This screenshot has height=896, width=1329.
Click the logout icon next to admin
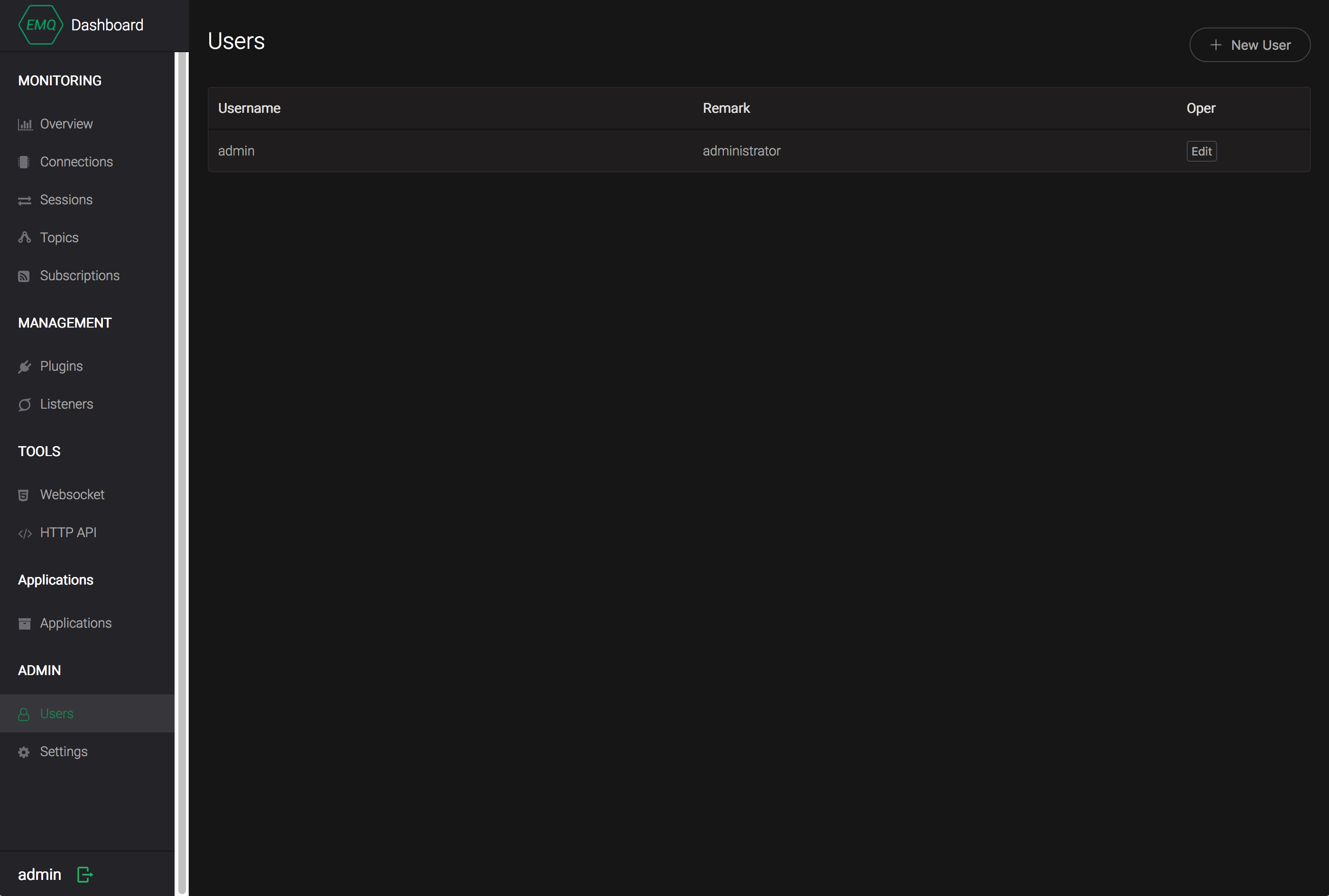pos(84,874)
